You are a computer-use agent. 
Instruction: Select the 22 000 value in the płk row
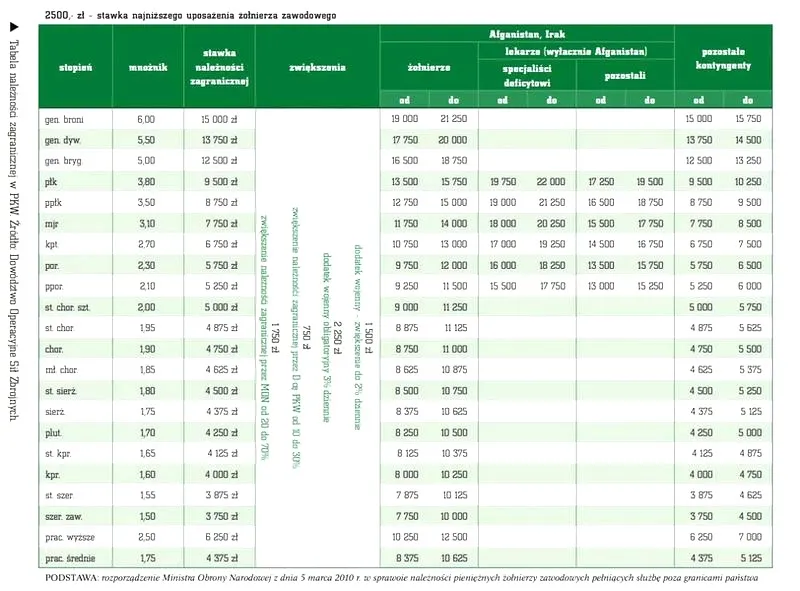tap(550, 182)
